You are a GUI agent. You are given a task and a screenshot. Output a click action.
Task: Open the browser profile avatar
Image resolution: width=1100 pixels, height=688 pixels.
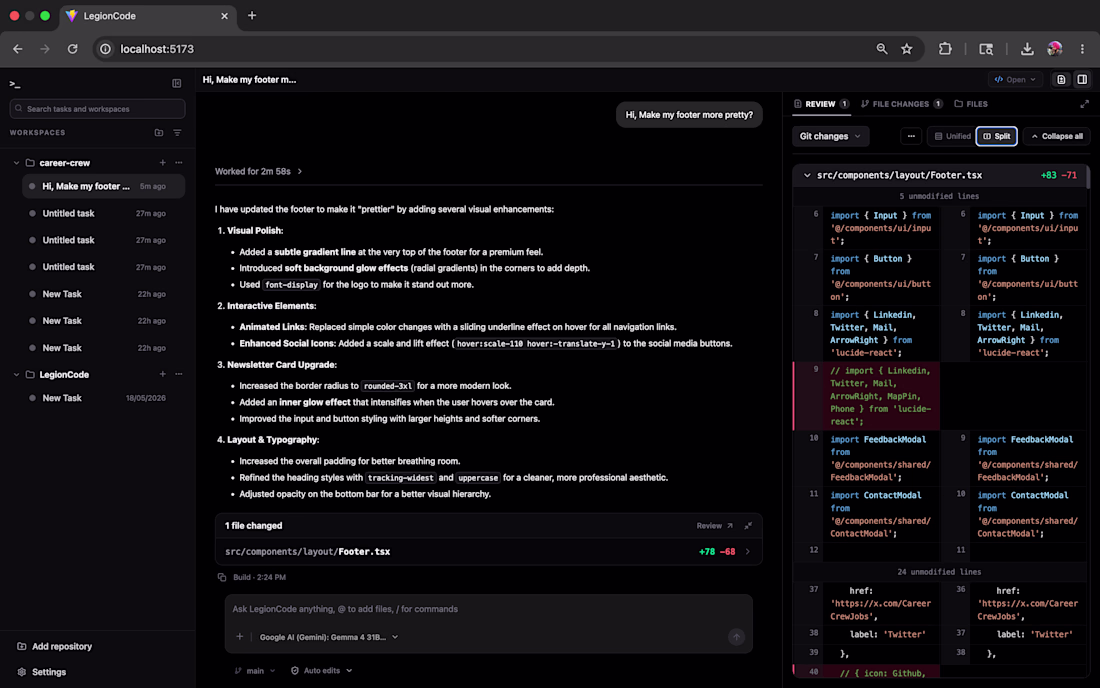pos(1054,49)
